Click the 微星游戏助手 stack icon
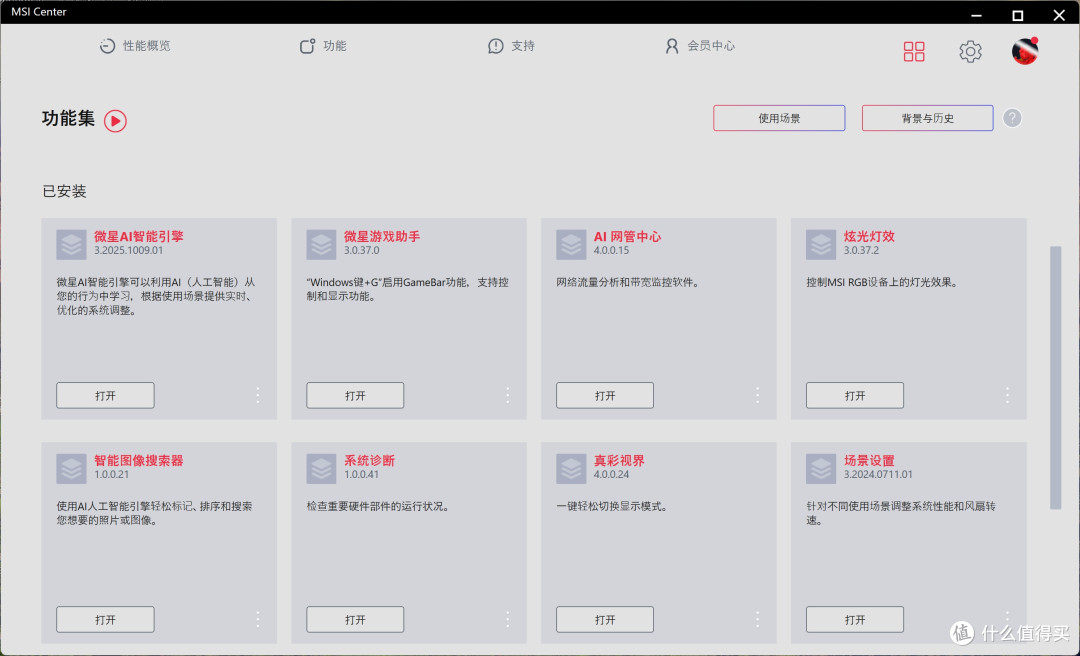 point(321,245)
